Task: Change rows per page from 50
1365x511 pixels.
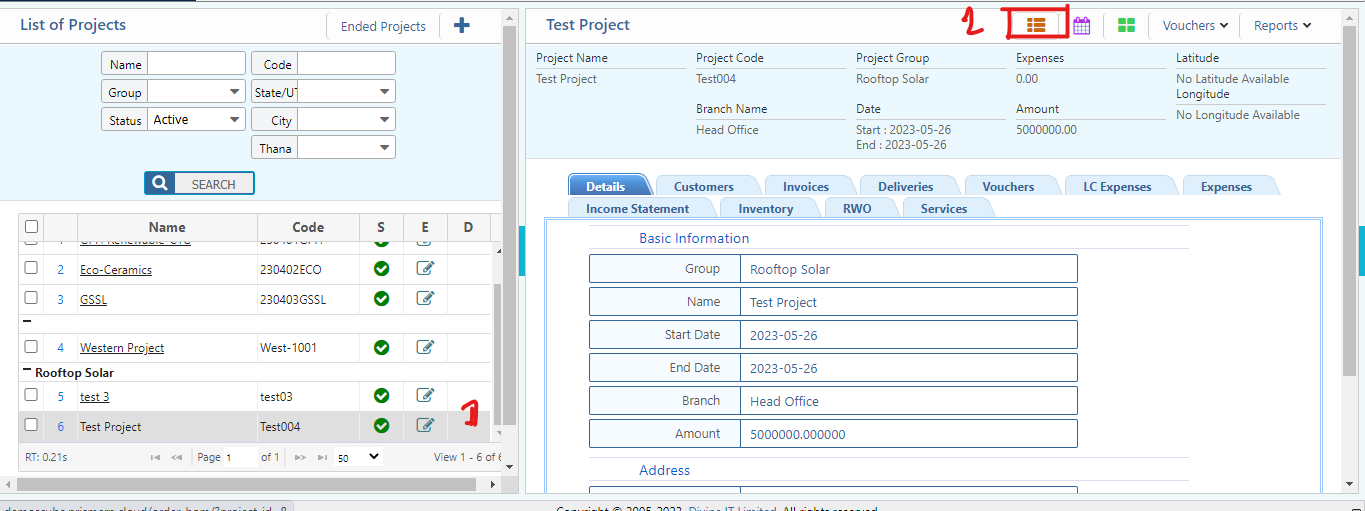Action: pos(358,457)
